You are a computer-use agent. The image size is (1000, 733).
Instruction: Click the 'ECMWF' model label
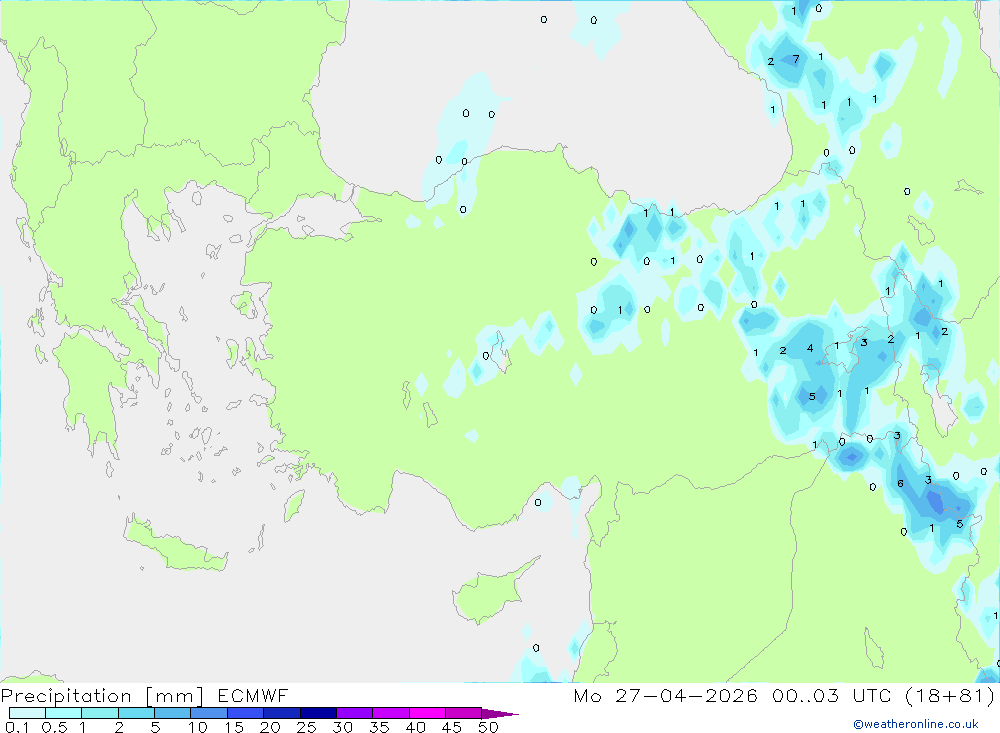253,695
